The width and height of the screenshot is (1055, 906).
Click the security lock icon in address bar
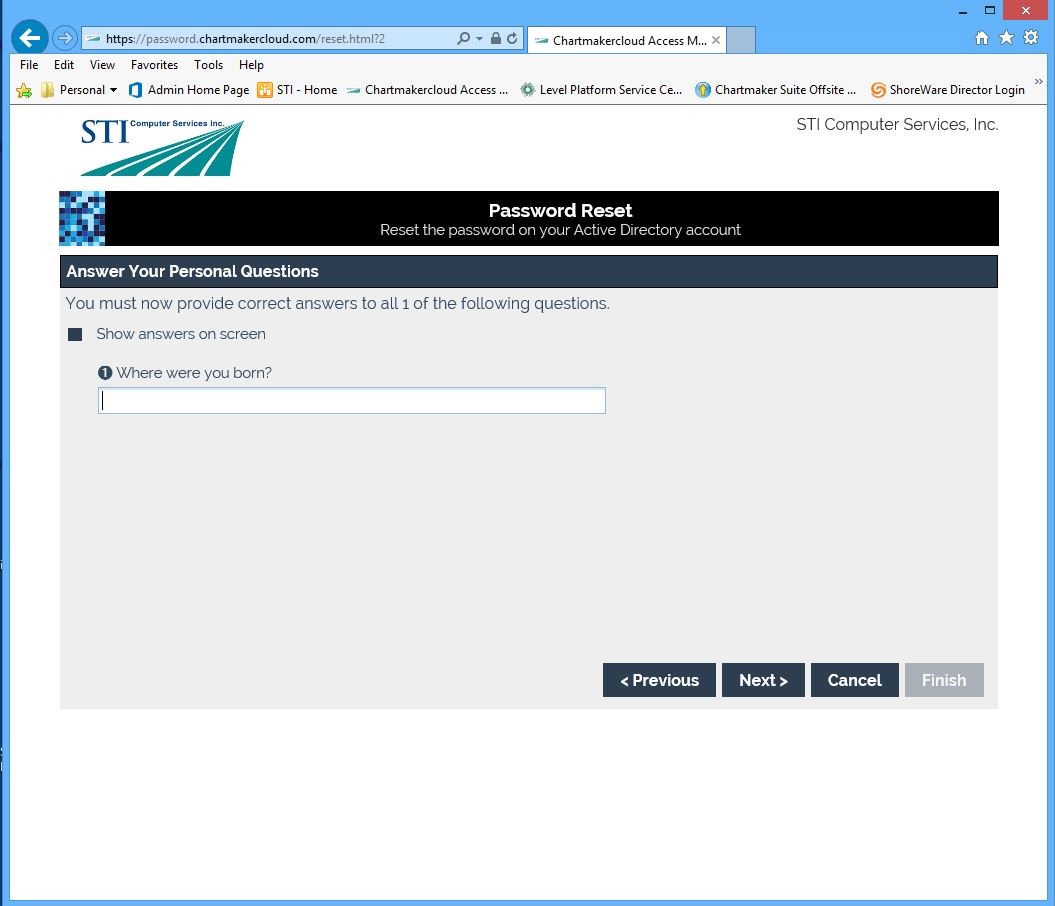coord(496,39)
